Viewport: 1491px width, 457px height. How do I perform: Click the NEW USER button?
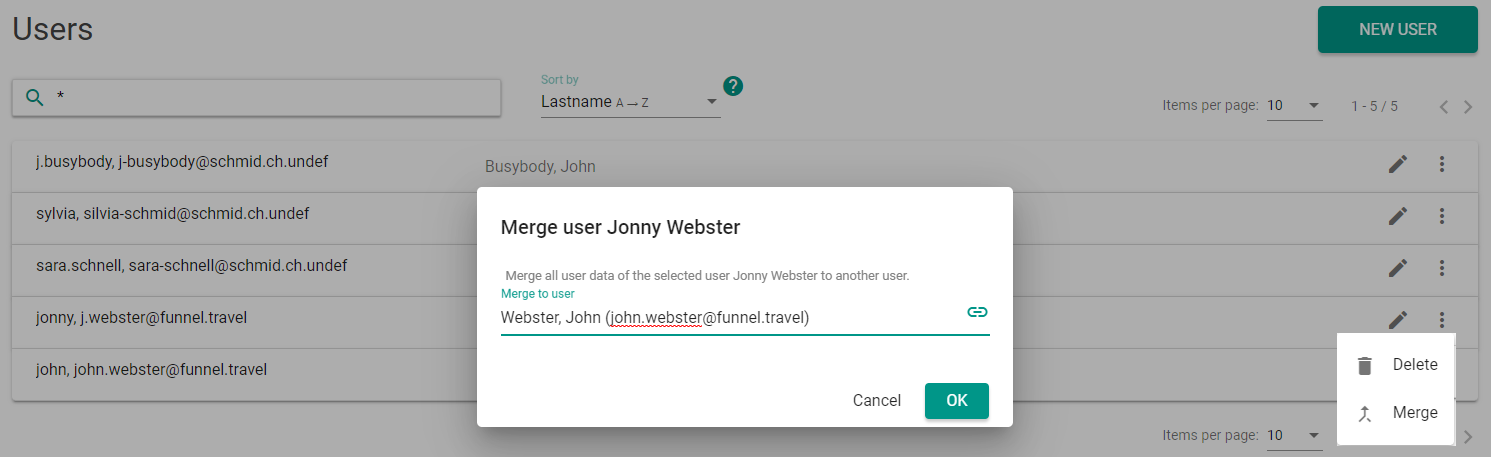(1398, 29)
